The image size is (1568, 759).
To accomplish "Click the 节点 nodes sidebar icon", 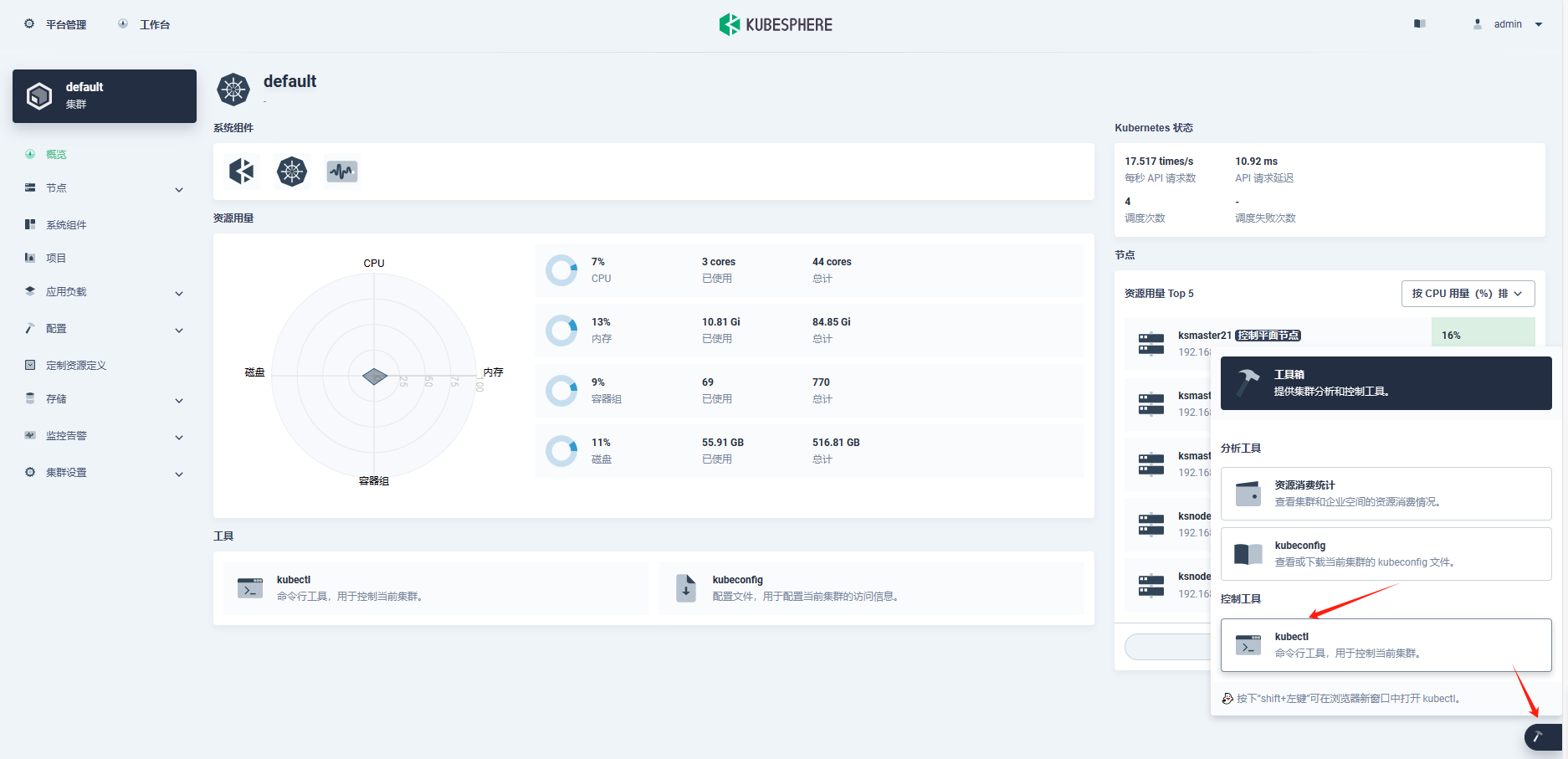I will coord(30,187).
